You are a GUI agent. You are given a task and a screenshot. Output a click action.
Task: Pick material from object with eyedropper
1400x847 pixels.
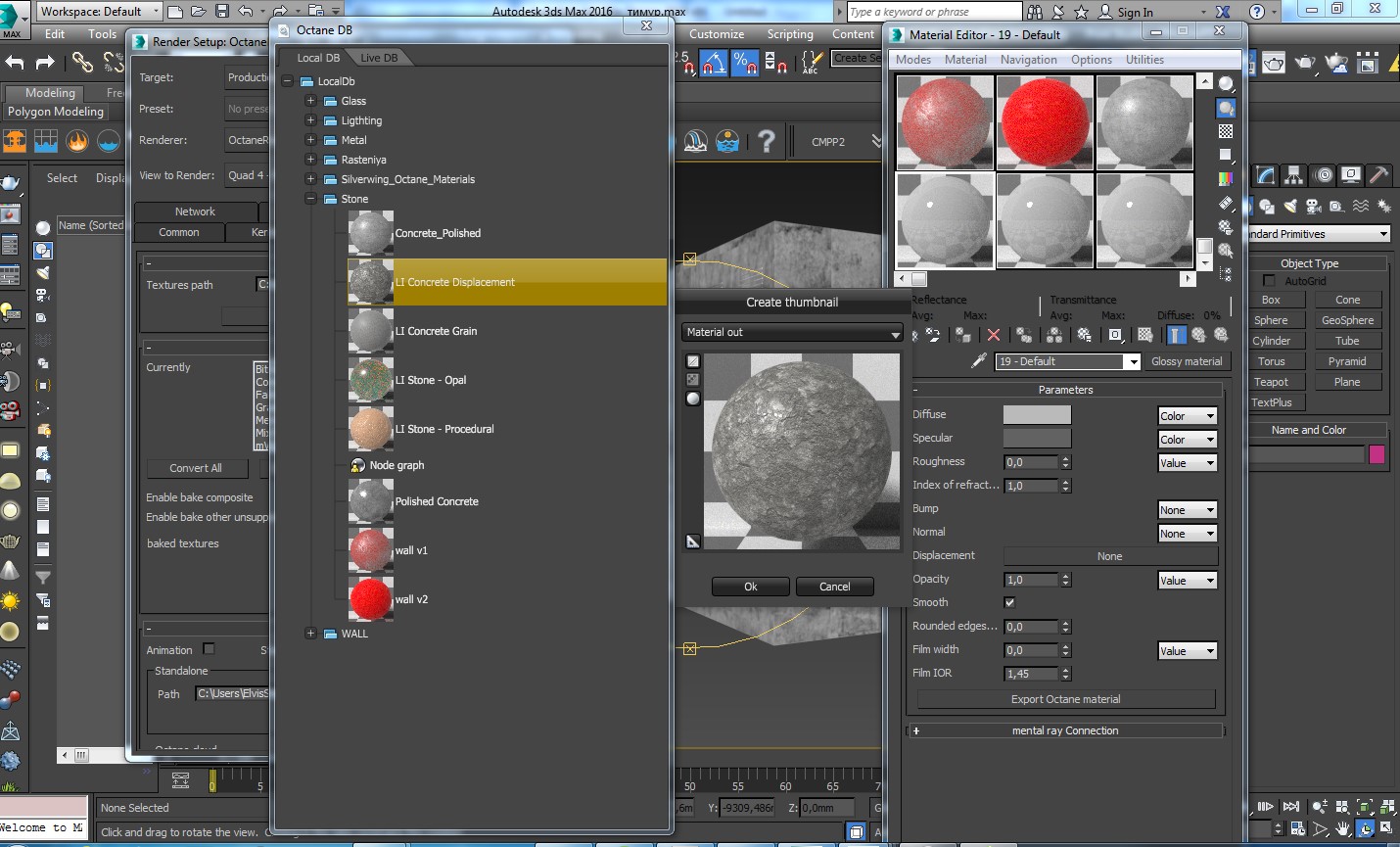coord(978,361)
